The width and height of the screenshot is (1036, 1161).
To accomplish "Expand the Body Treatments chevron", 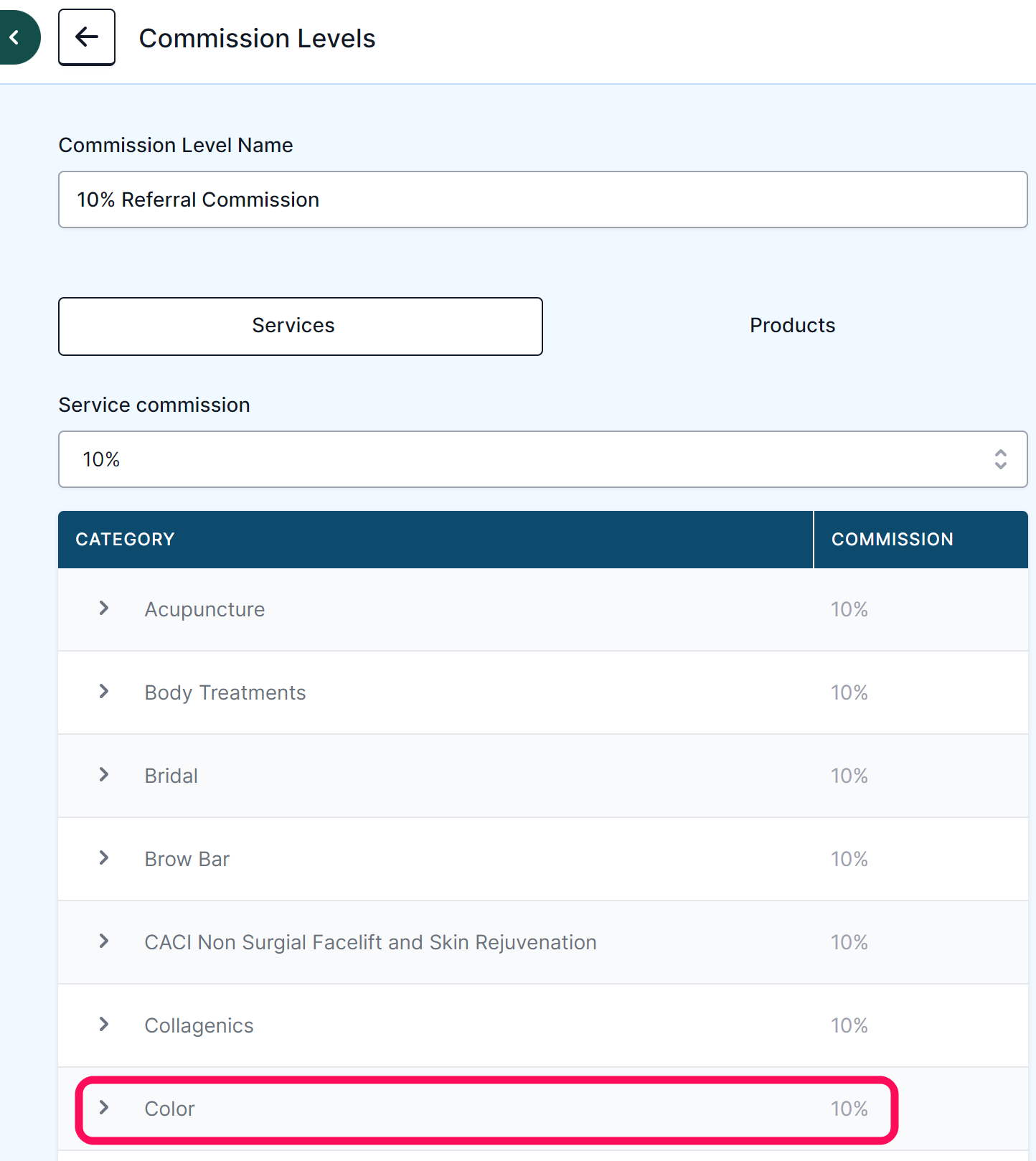I will tap(104, 692).
